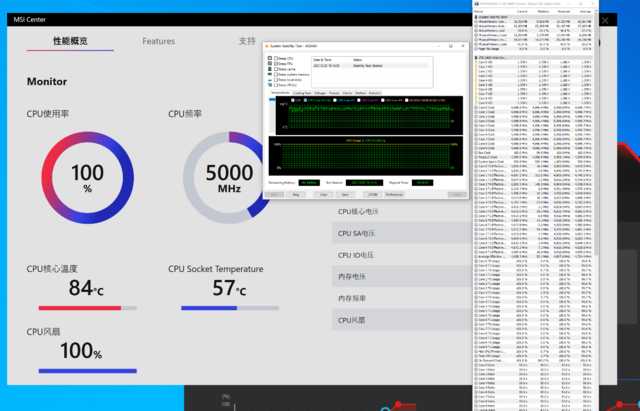Toggle the Stress CPU checkbox
Image resolution: width=640 pixels, height=411 pixels.
[276, 58]
